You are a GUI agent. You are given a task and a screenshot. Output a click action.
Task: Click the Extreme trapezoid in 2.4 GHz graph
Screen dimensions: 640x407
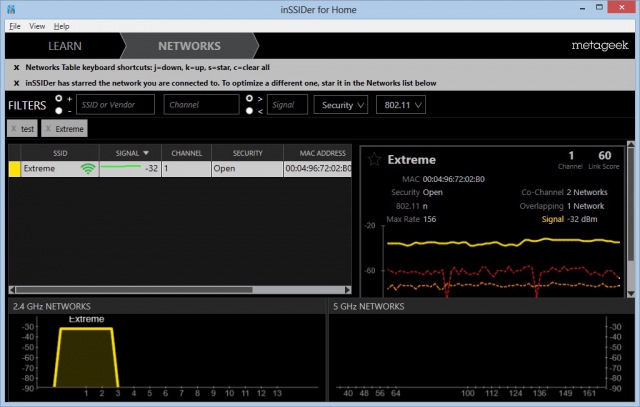tap(86, 357)
